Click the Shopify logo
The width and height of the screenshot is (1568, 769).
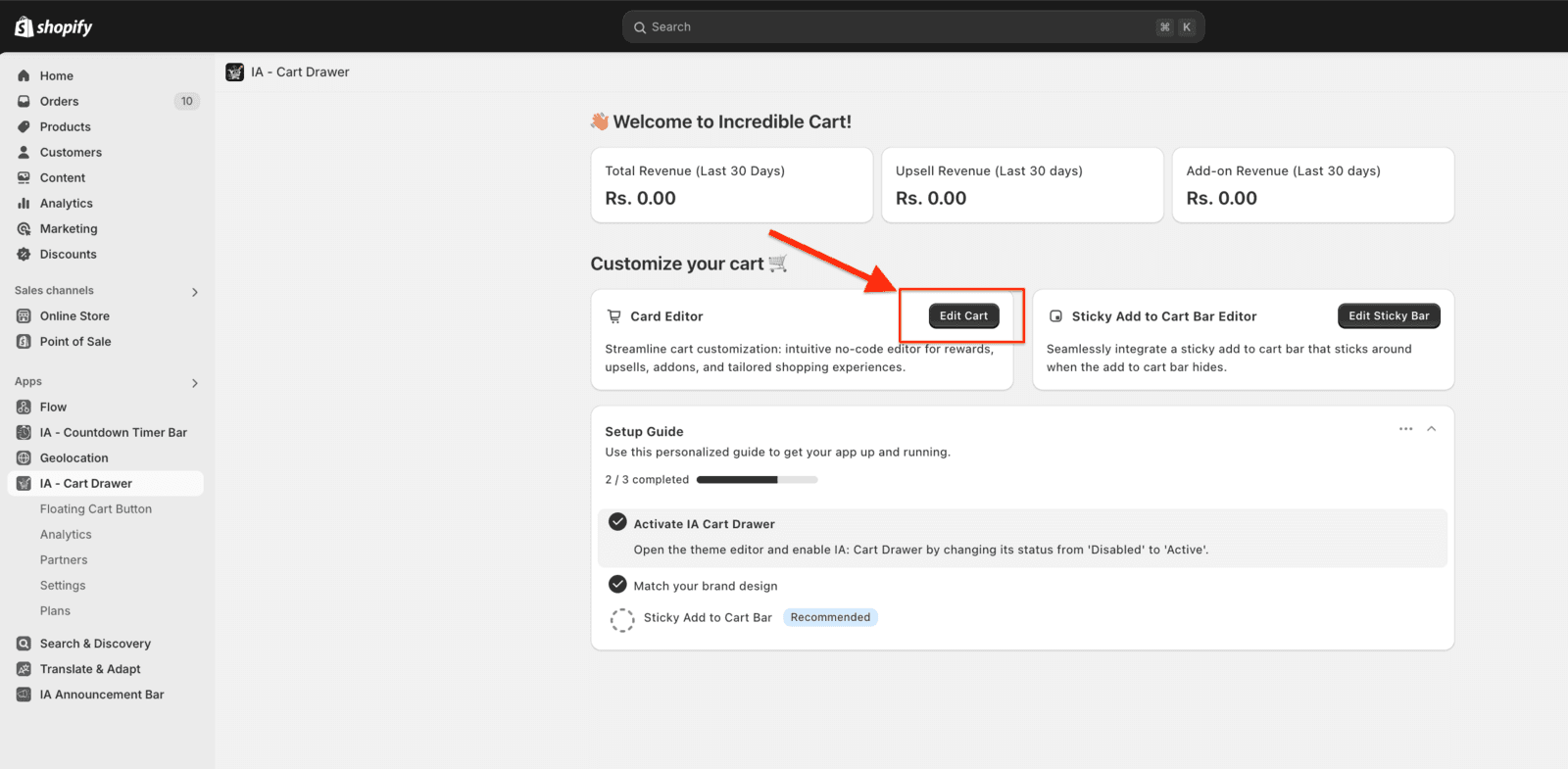(x=53, y=26)
